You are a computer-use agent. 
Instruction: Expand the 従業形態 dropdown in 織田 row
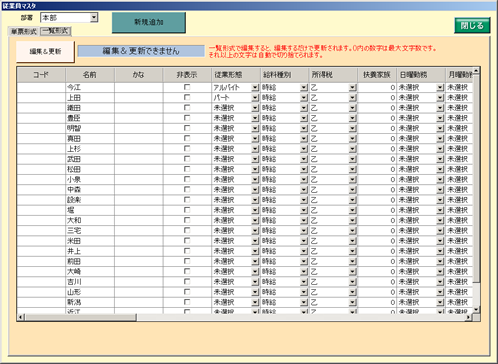pyautogui.click(x=255, y=108)
